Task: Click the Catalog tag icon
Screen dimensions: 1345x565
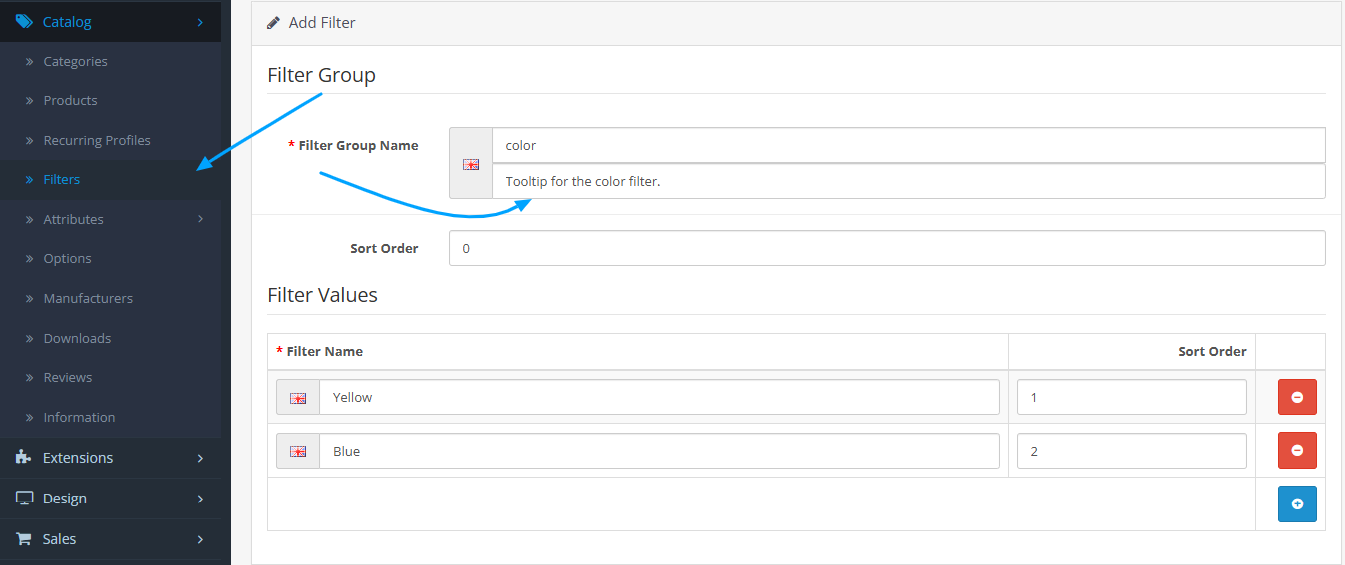Action: (24, 21)
